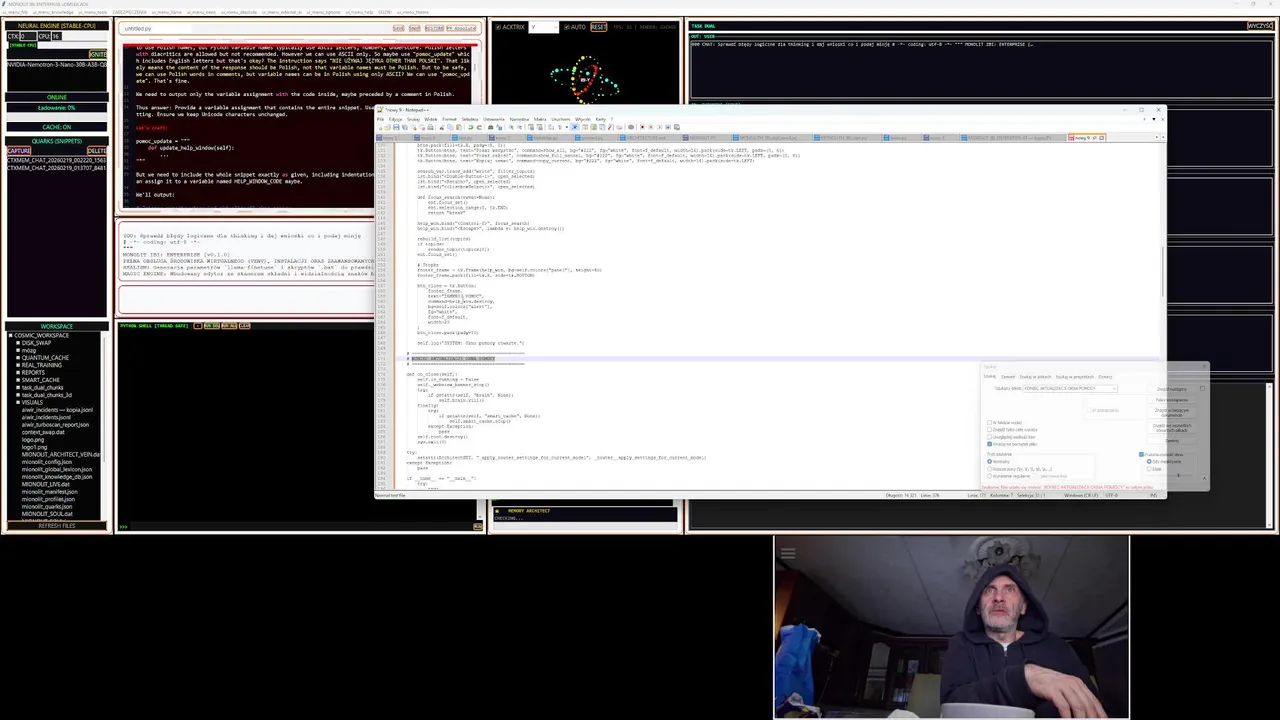Screen dimensions: 1280x720
Task: Open ui_menu_knowledge in the Mionolit menu bar
Action: pyautogui.click(x=52, y=12)
